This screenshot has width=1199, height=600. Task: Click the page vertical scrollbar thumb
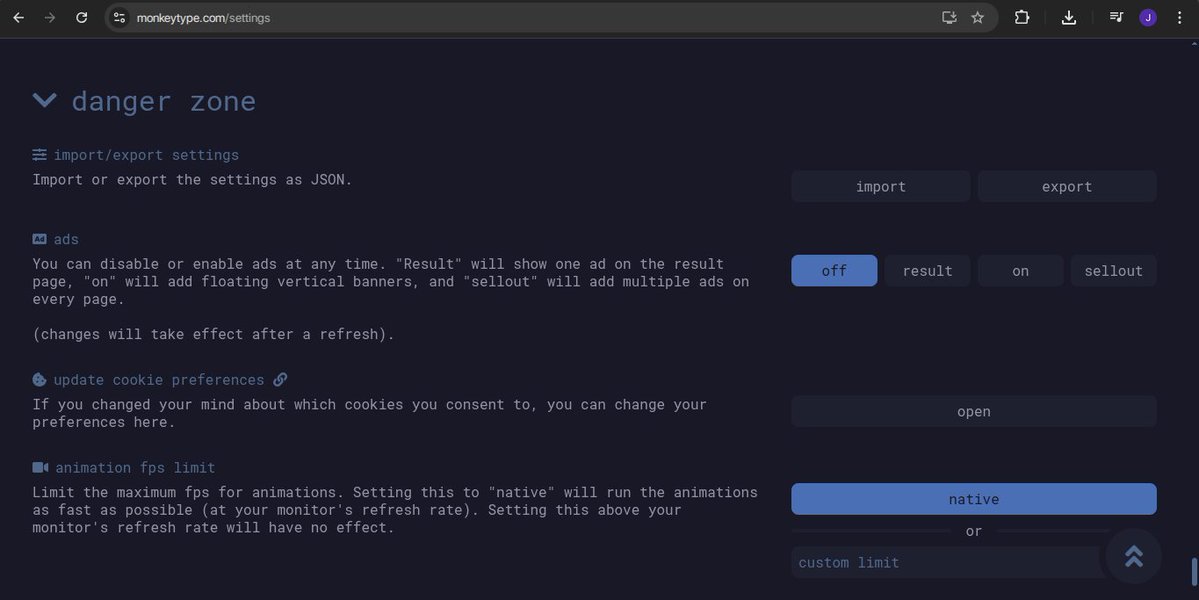[x=1194, y=572]
